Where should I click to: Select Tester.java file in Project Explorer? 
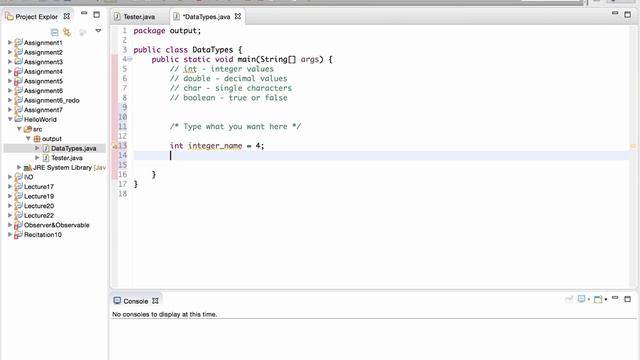click(x=67, y=158)
